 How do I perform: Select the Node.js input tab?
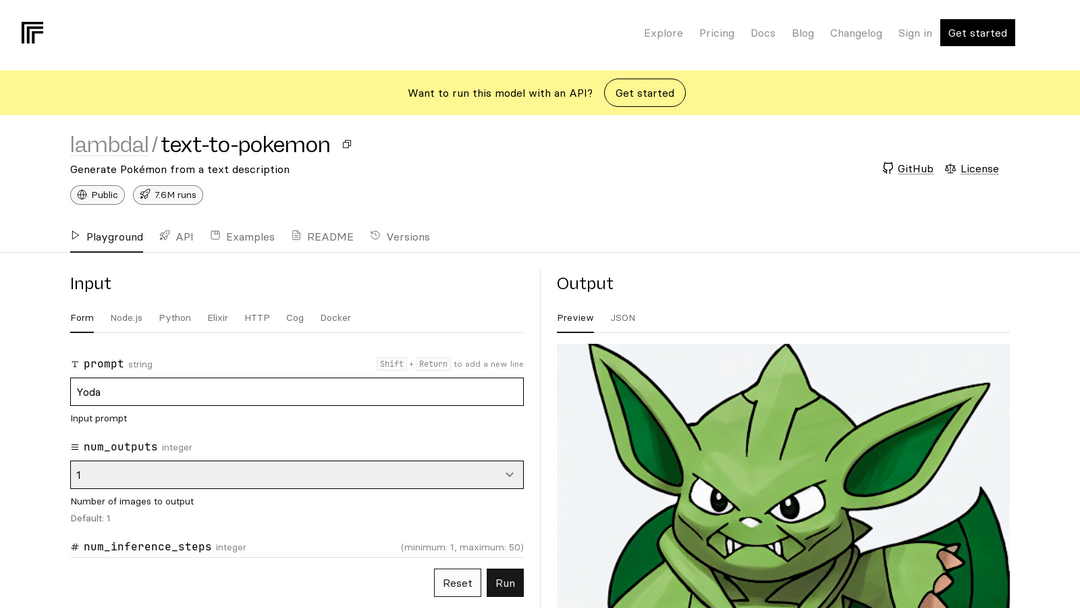coord(126,317)
